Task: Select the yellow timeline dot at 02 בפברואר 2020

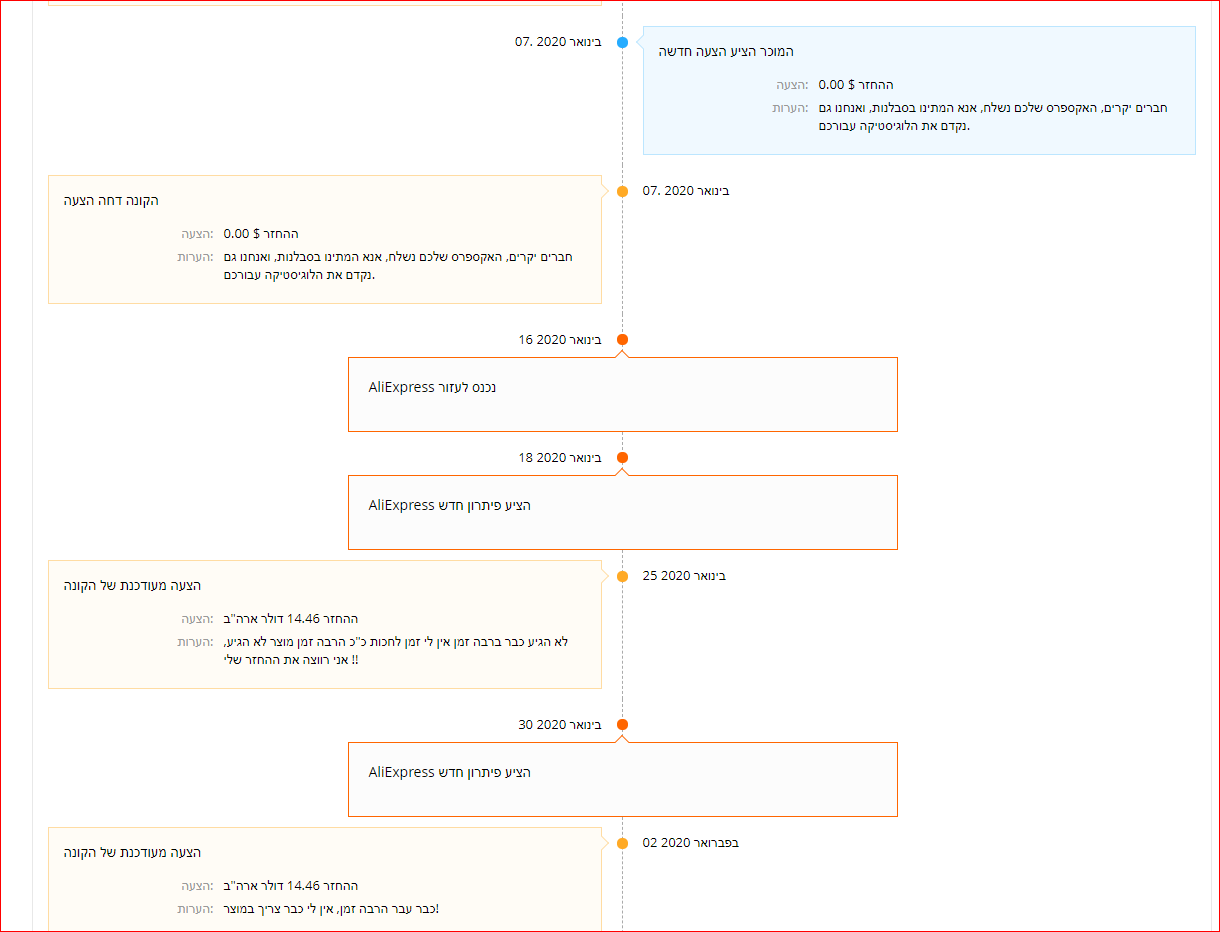Action: coord(622,843)
